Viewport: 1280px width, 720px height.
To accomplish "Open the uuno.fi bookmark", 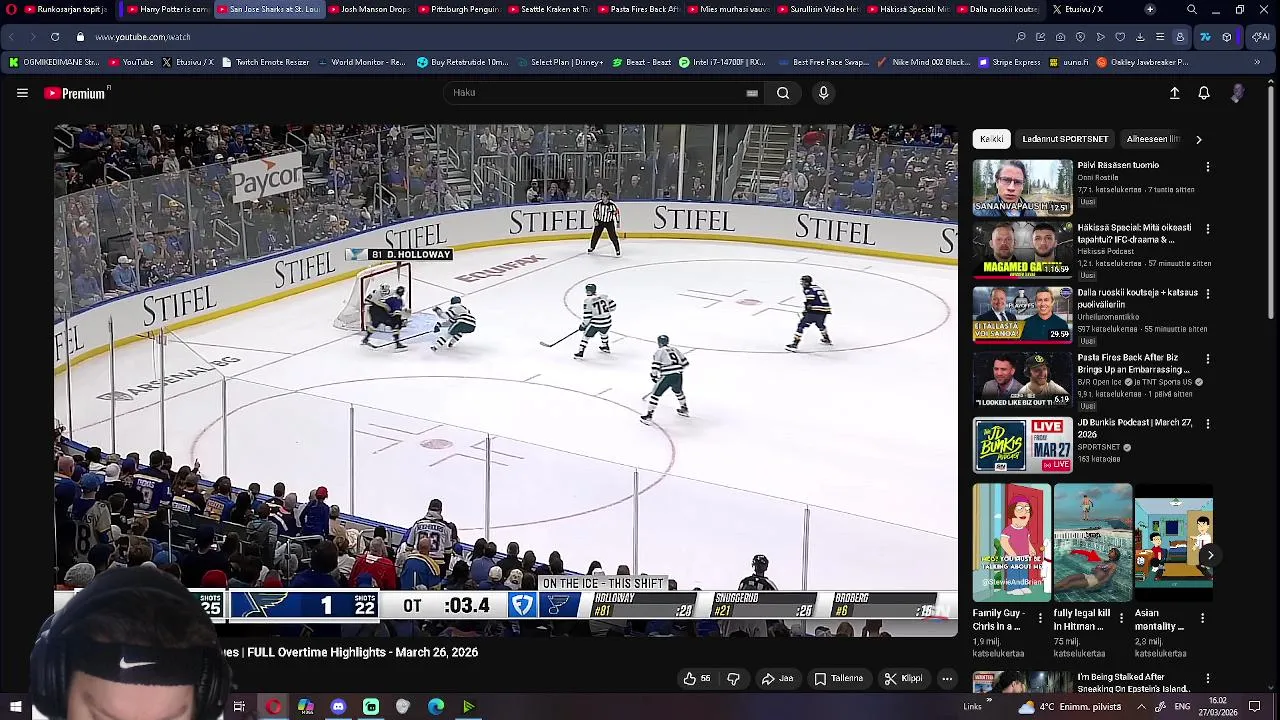I will (1069, 62).
